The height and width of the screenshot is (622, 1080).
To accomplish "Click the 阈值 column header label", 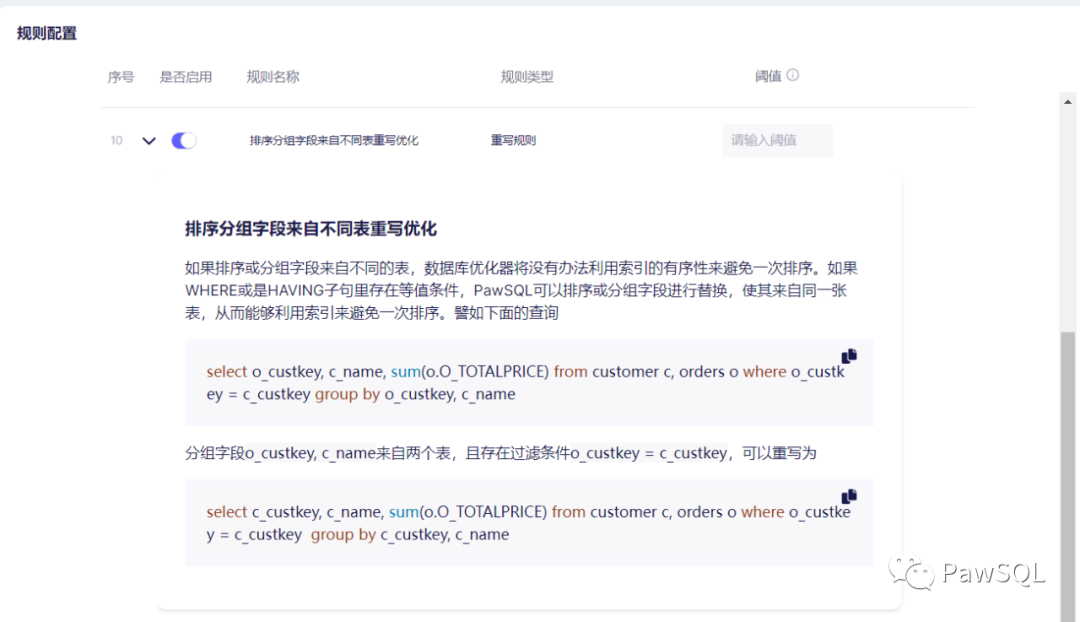I will pos(768,77).
